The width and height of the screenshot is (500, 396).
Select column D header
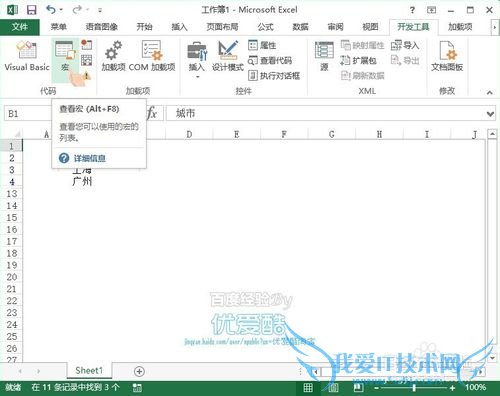[189, 134]
